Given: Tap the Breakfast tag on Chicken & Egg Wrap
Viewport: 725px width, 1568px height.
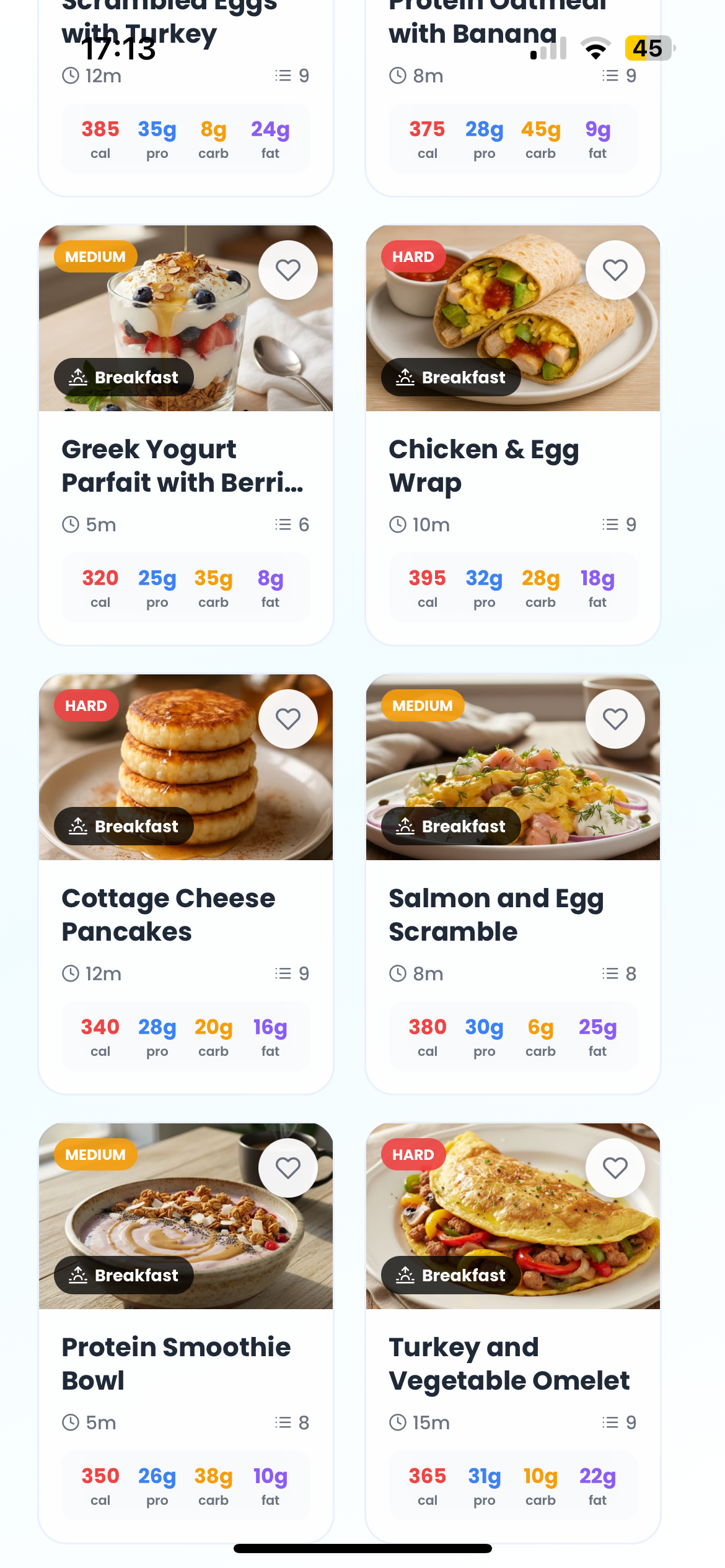Looking at the screenshot, I should click(x=451, y=377).
